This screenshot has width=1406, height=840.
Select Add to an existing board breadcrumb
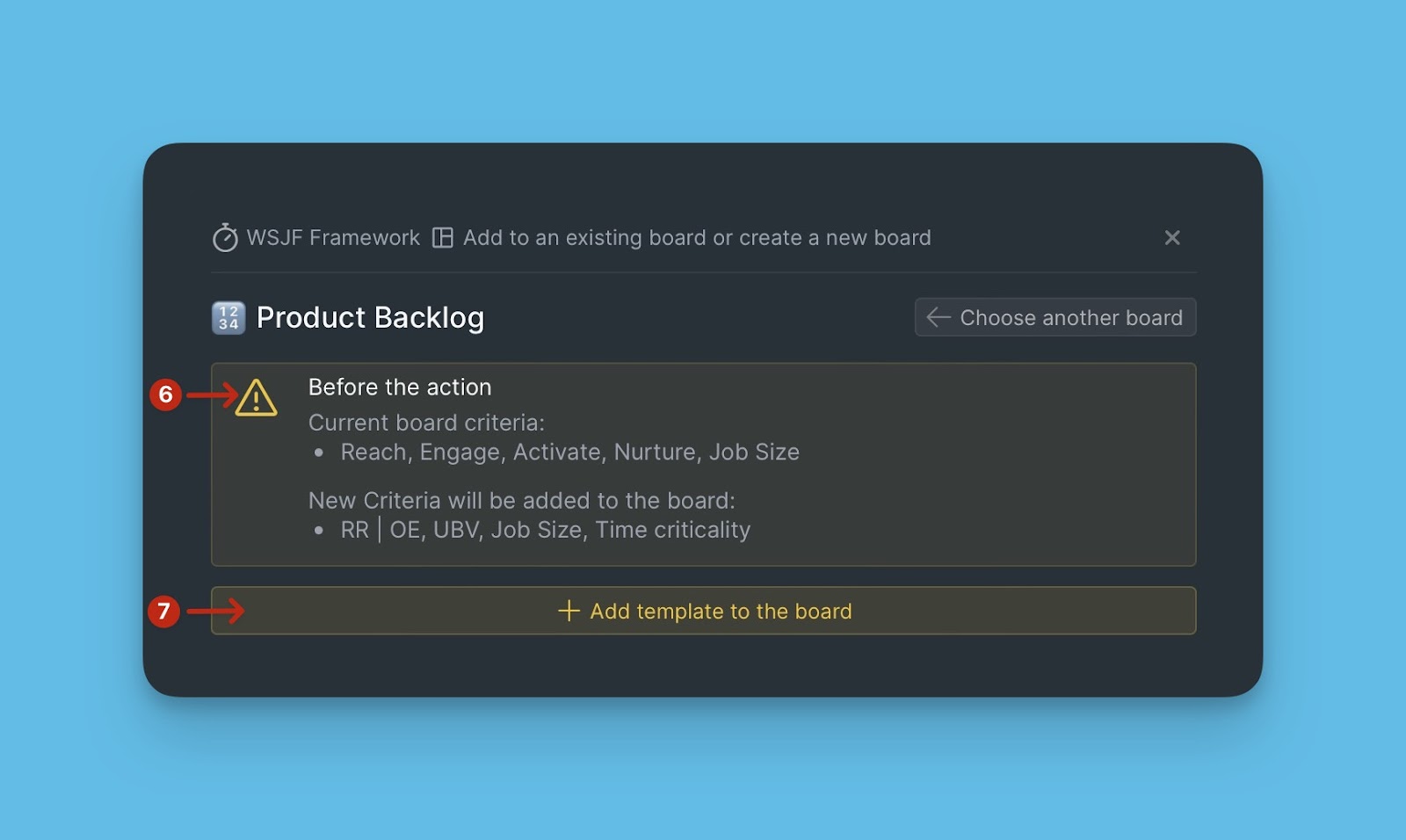pyautogui.click(x=696, y=238)
